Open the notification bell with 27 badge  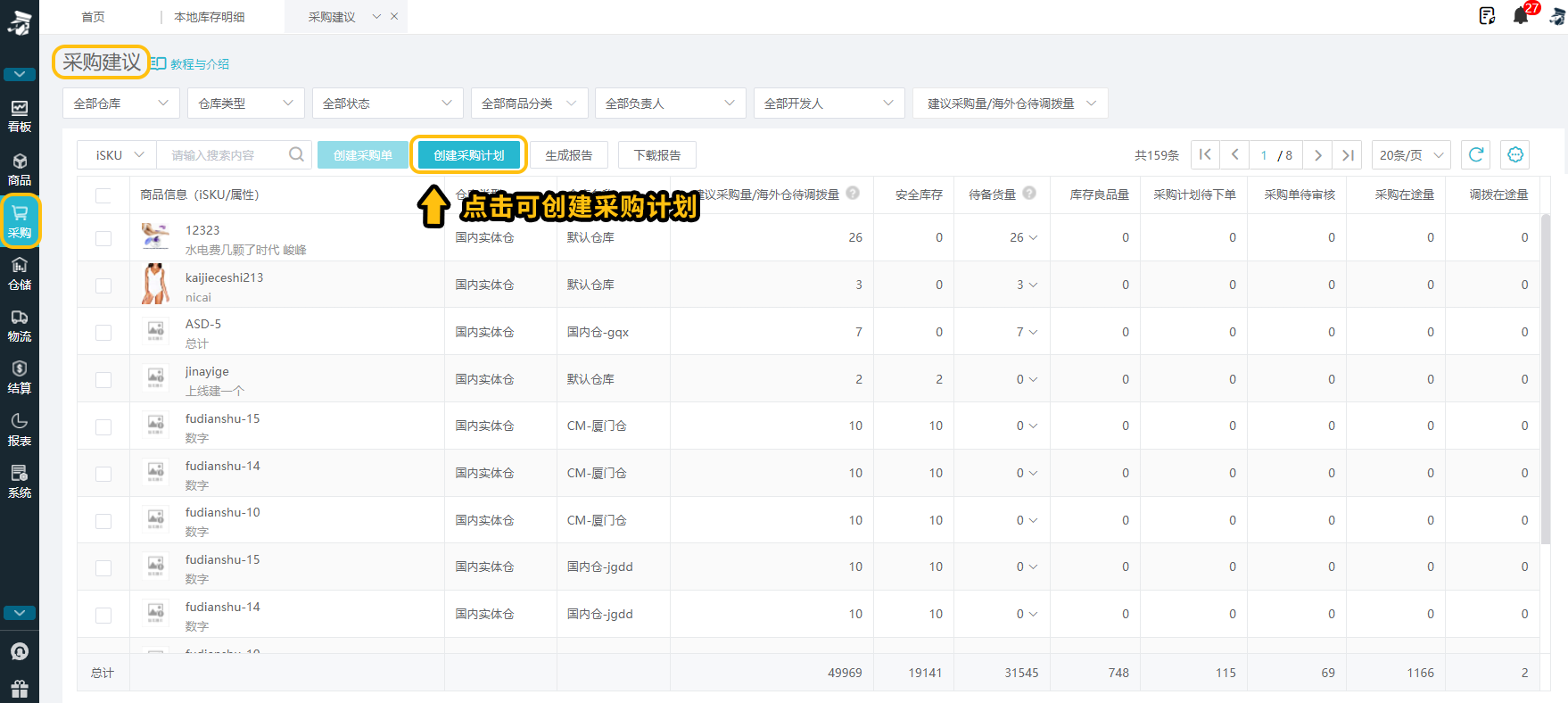tap(1522, 15)
